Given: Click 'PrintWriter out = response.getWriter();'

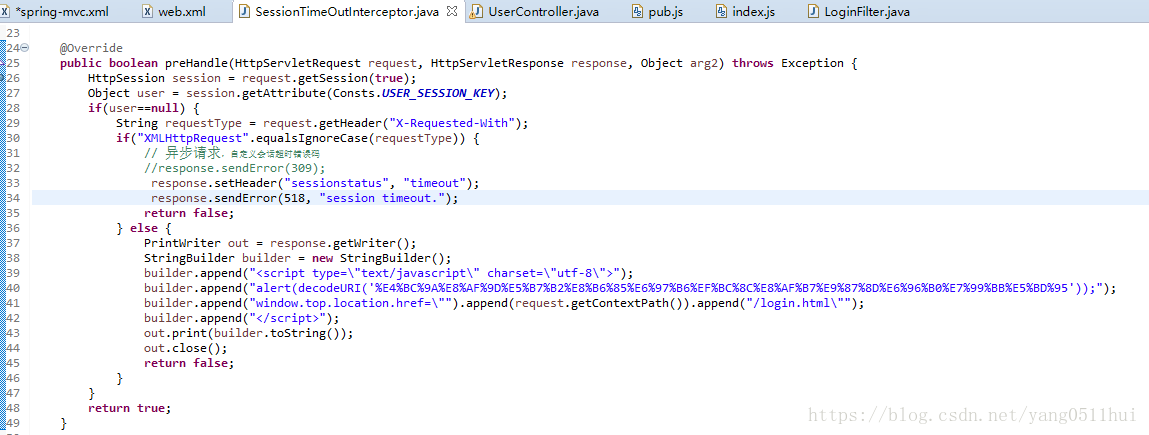Looking at the screenshot, I should coord(280,243).
